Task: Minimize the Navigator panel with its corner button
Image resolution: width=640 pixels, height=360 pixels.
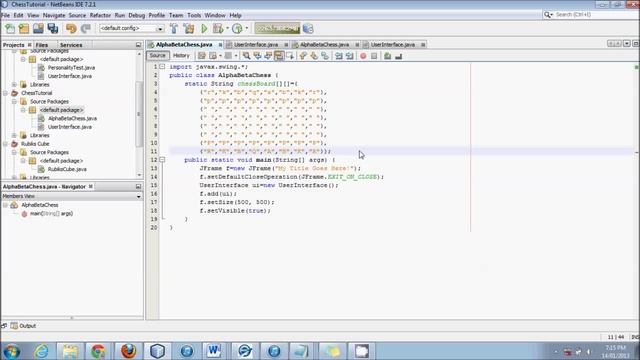Action: coord(138,187)
